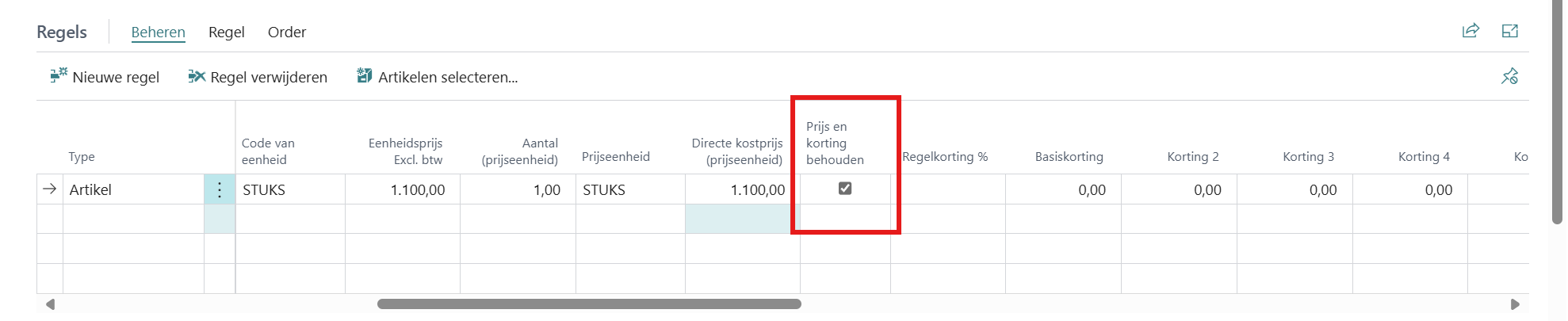Open the Regel menu tab
The height and width of the screenshot is (321, 1568).
pos(226,32)
